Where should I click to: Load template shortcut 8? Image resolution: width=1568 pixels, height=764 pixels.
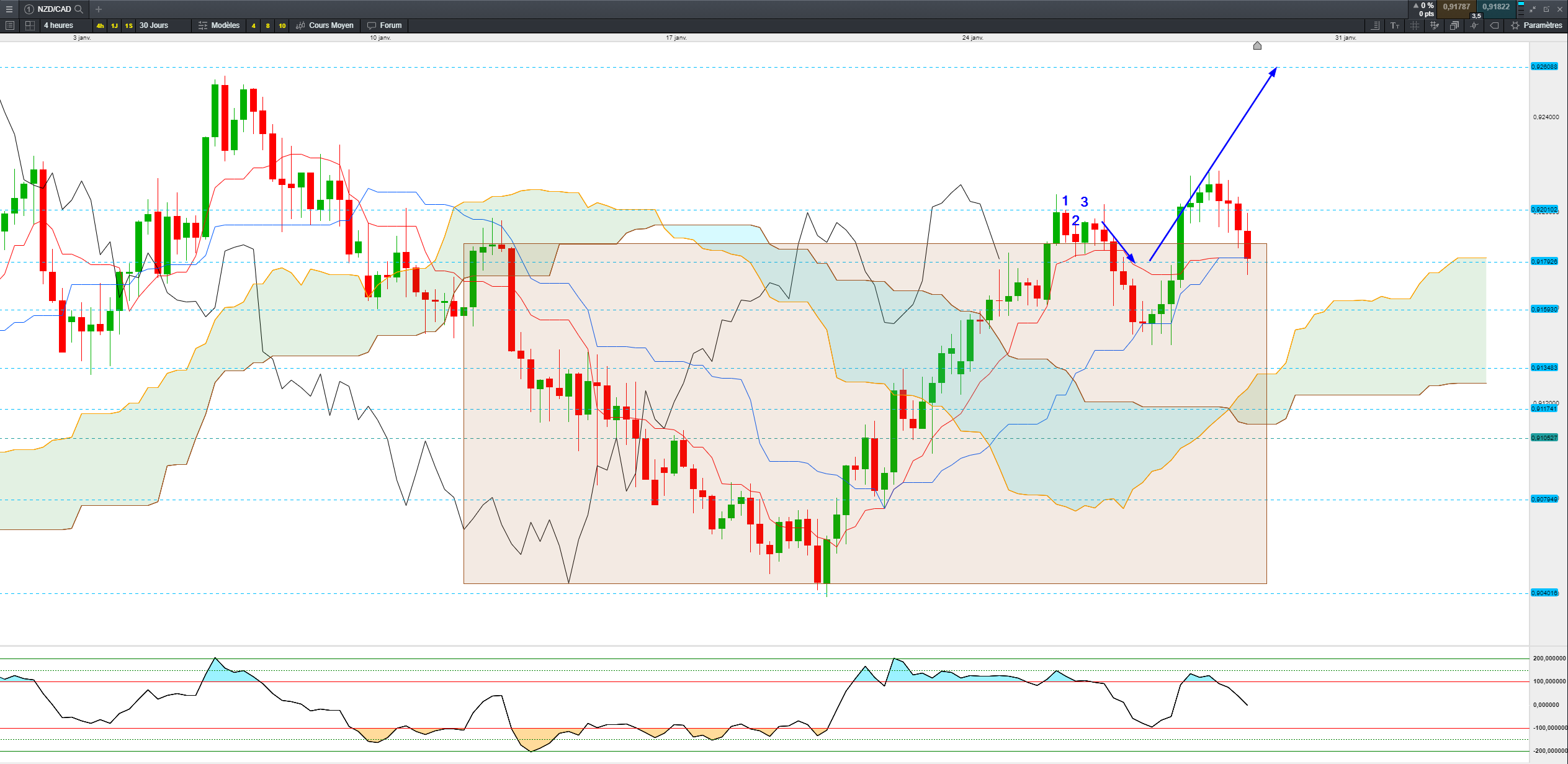[x=267, y=25]
